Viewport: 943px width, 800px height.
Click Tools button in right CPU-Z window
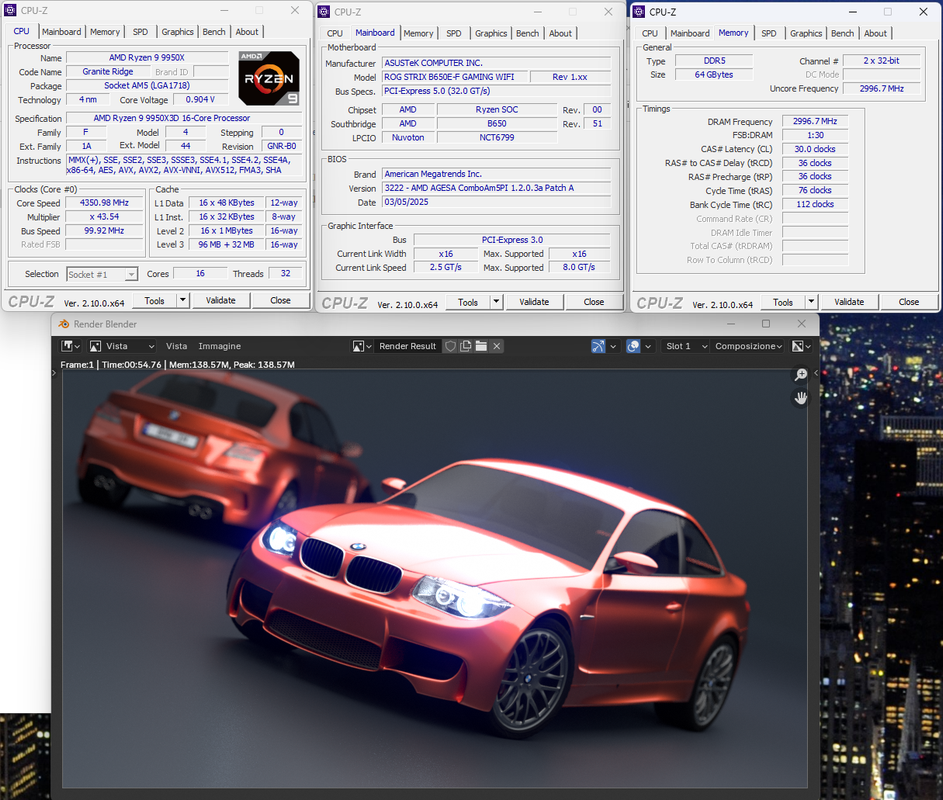pyautogui.click(x=783, y=302)
